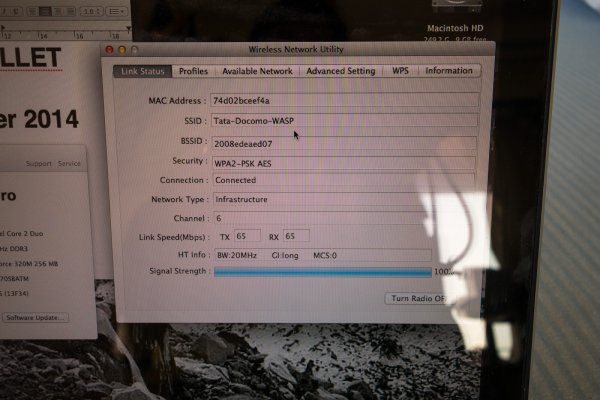This screenshot has width=600, height=400.
Task: Select the justify alignment icon in document toolbar
Action: point(70,11)
